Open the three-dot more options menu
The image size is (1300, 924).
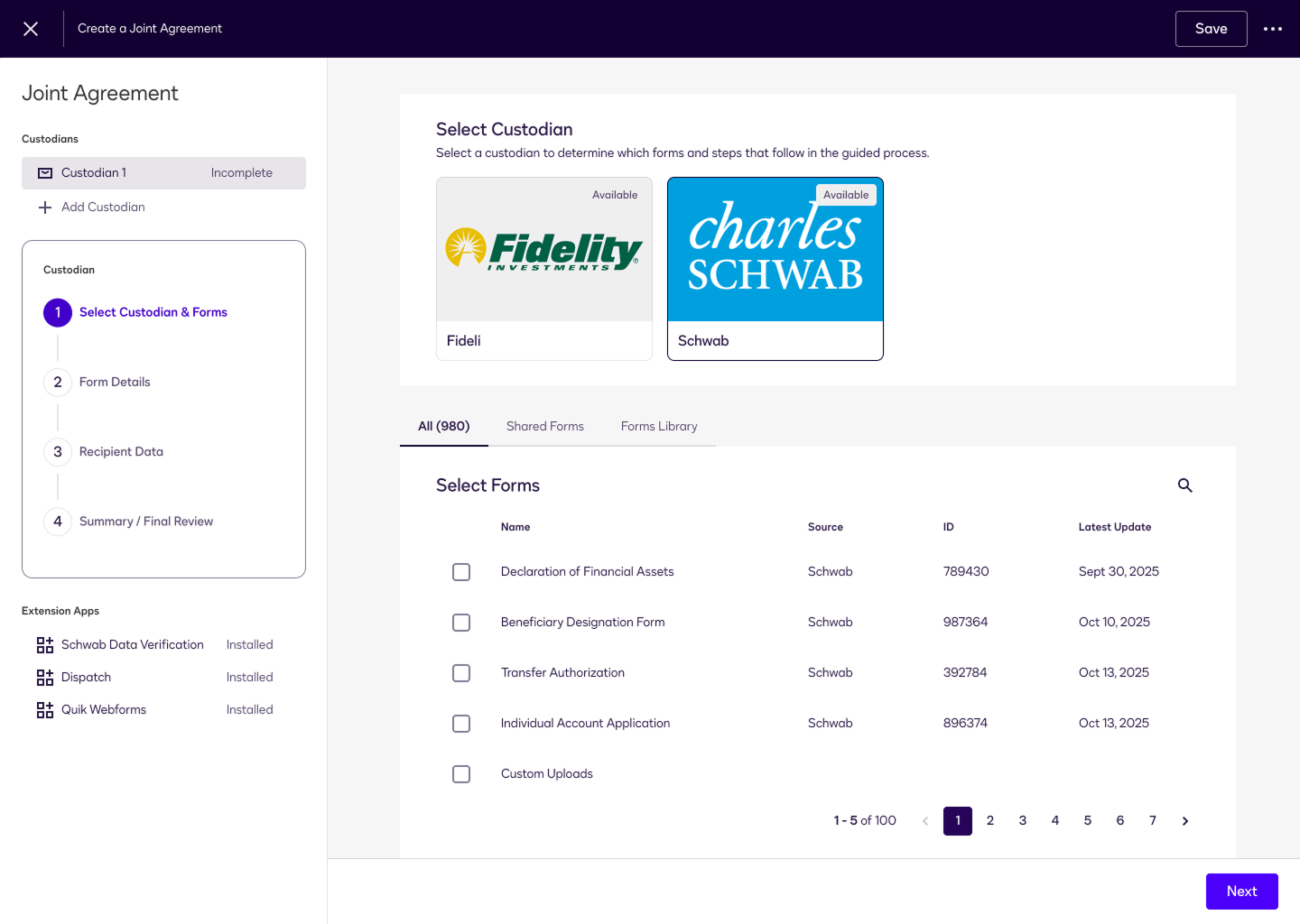coord(1273,29)
